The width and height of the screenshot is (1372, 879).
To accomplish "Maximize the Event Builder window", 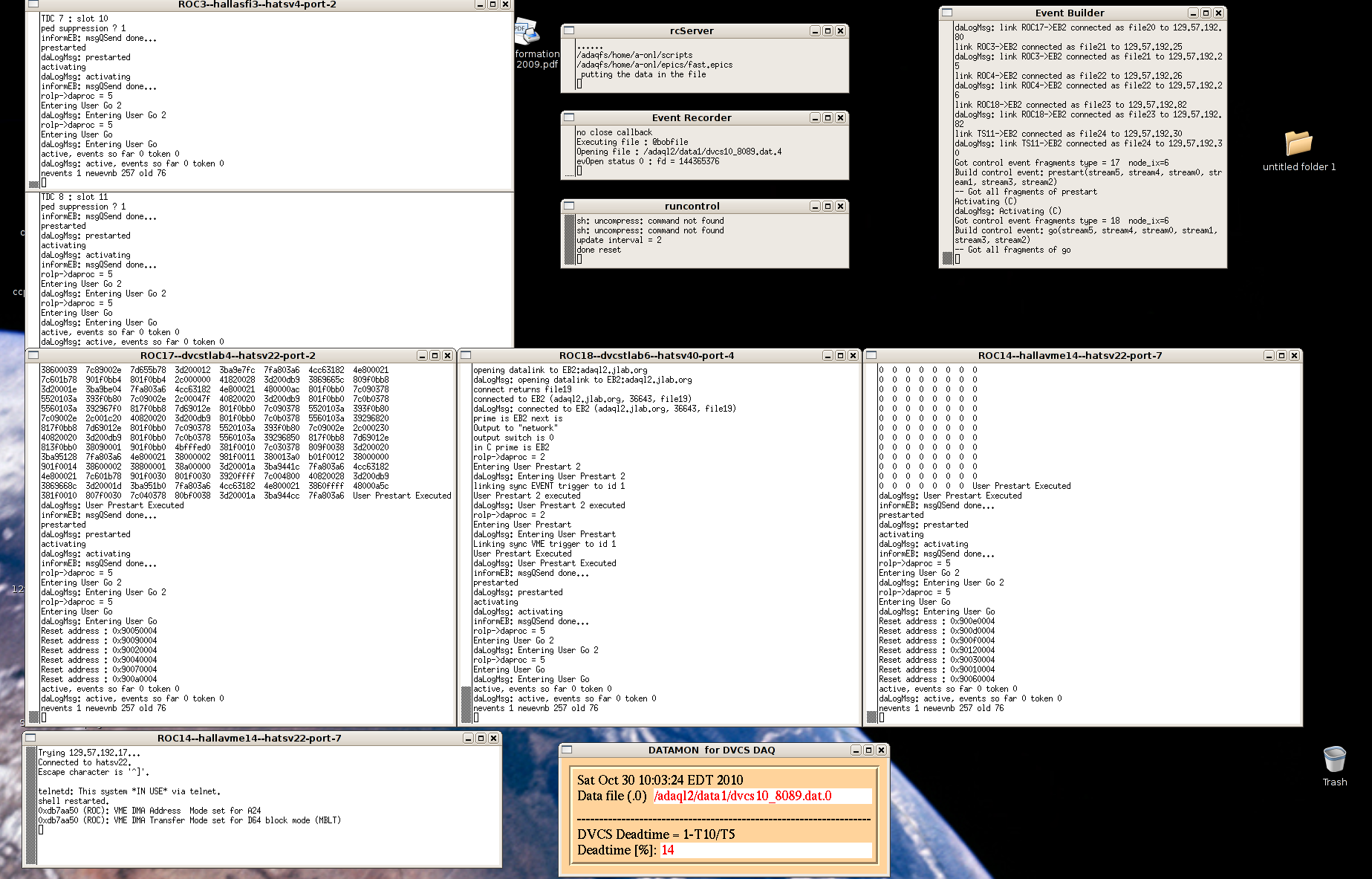I will [x=1206, y=13].
